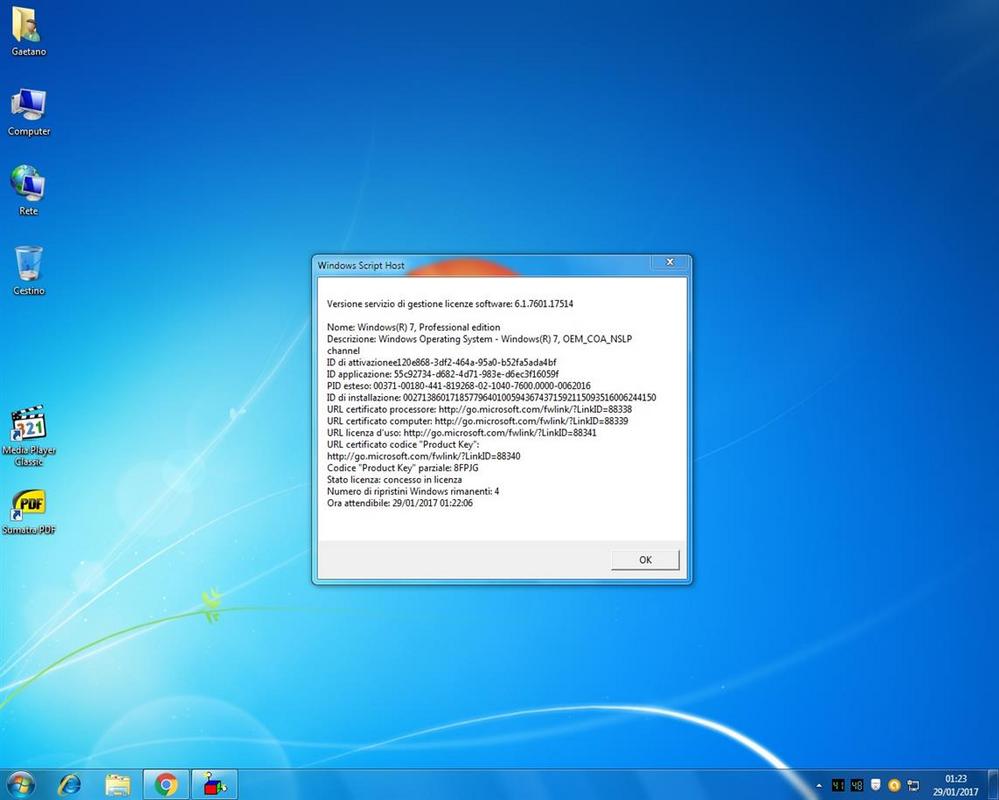Click the LinkID=88340 URL line
This screenshot has height=800, width=999.
[424, 456]
